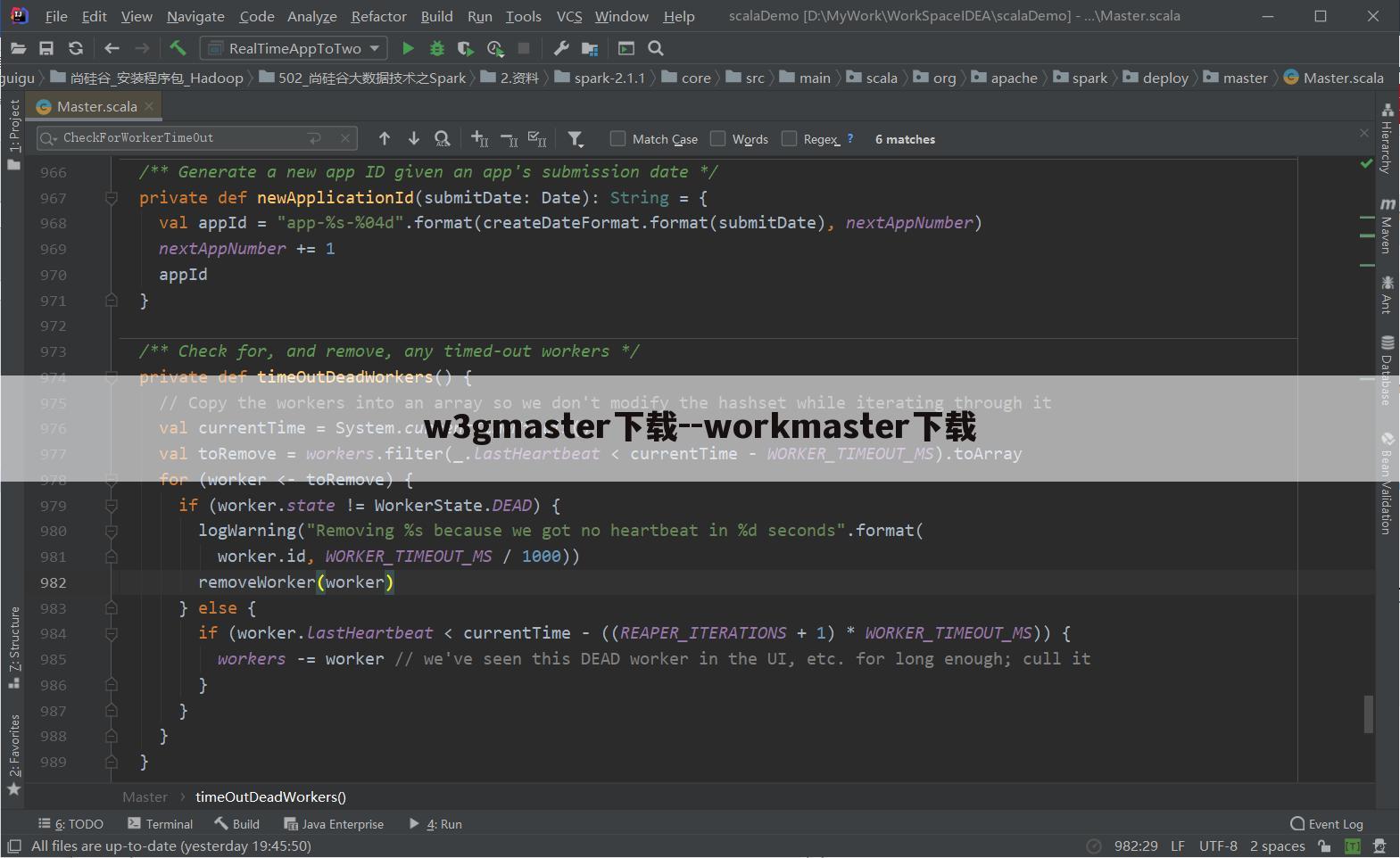1400x858 pixels.
Task: Click Master in the bottom breadcrumb
Action: coord(145,796)
